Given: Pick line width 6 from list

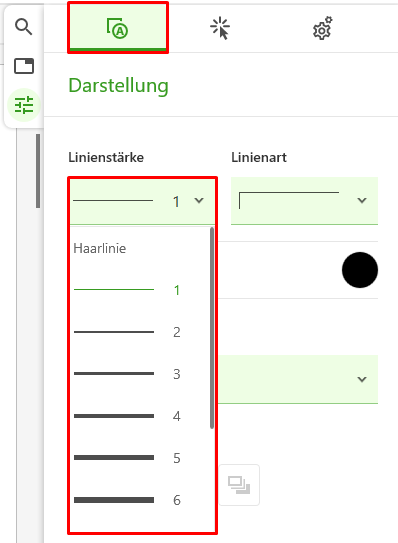Looking at the screenshot, I should click(140, 500).
